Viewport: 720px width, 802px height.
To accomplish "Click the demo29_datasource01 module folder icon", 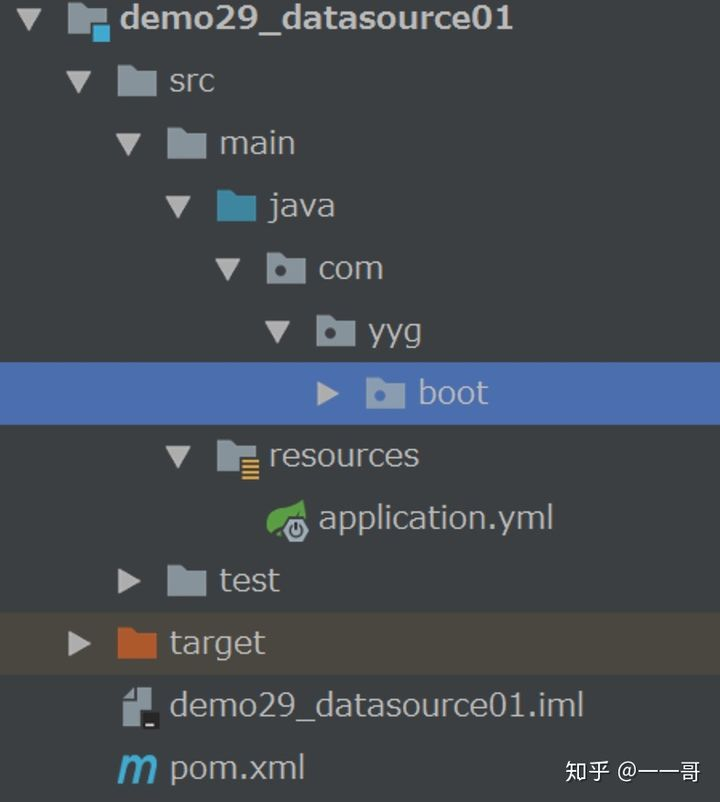I will coord(88,21).
